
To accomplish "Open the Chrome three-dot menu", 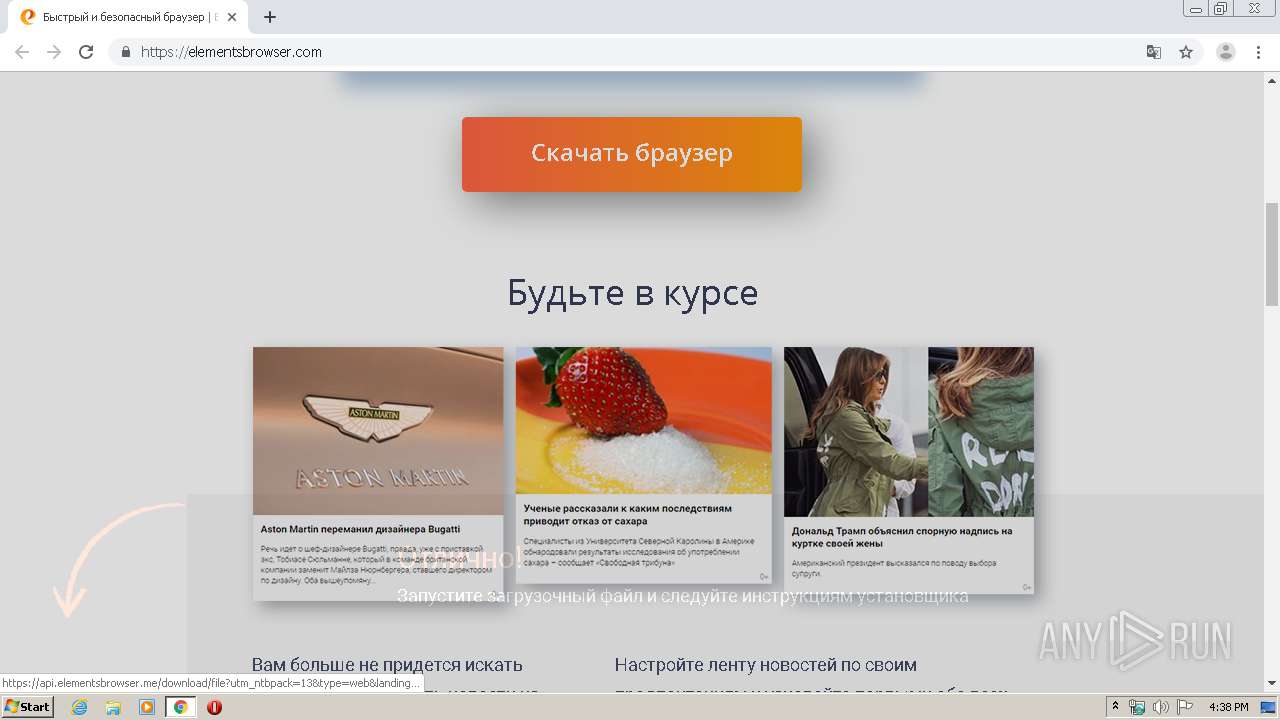I will click(1258, 52).
